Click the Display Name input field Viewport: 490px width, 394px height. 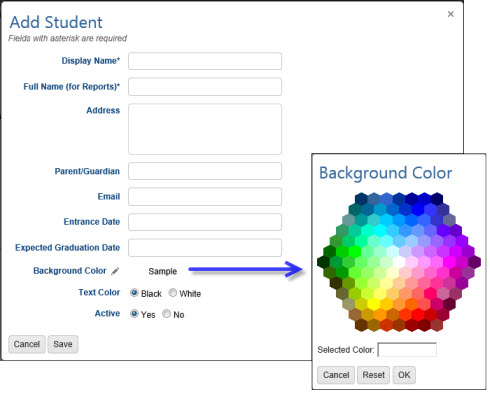click(x=205, y=61)
